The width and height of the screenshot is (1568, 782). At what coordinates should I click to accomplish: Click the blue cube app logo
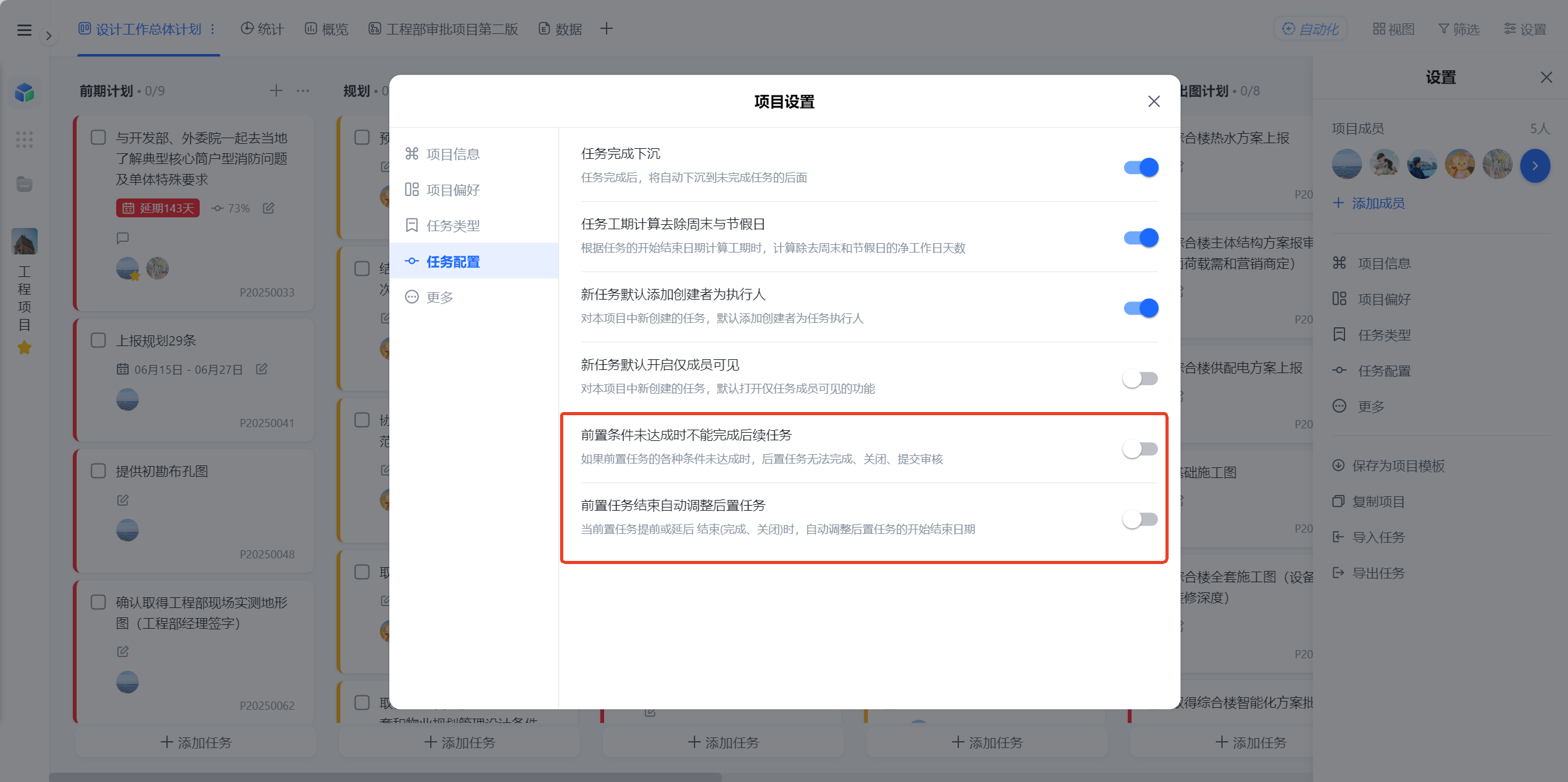24,92
